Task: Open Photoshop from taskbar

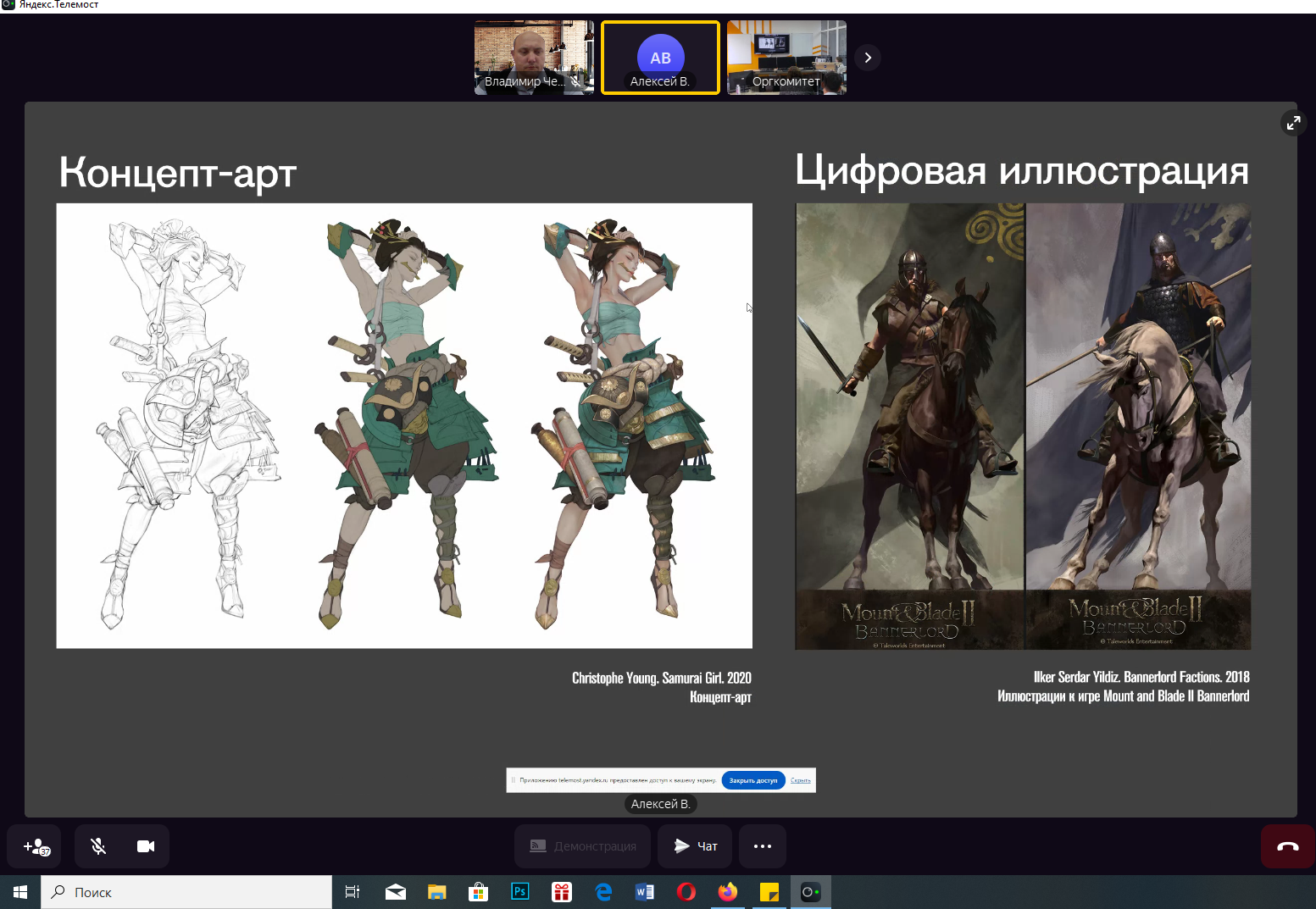Action: (520, 892)
